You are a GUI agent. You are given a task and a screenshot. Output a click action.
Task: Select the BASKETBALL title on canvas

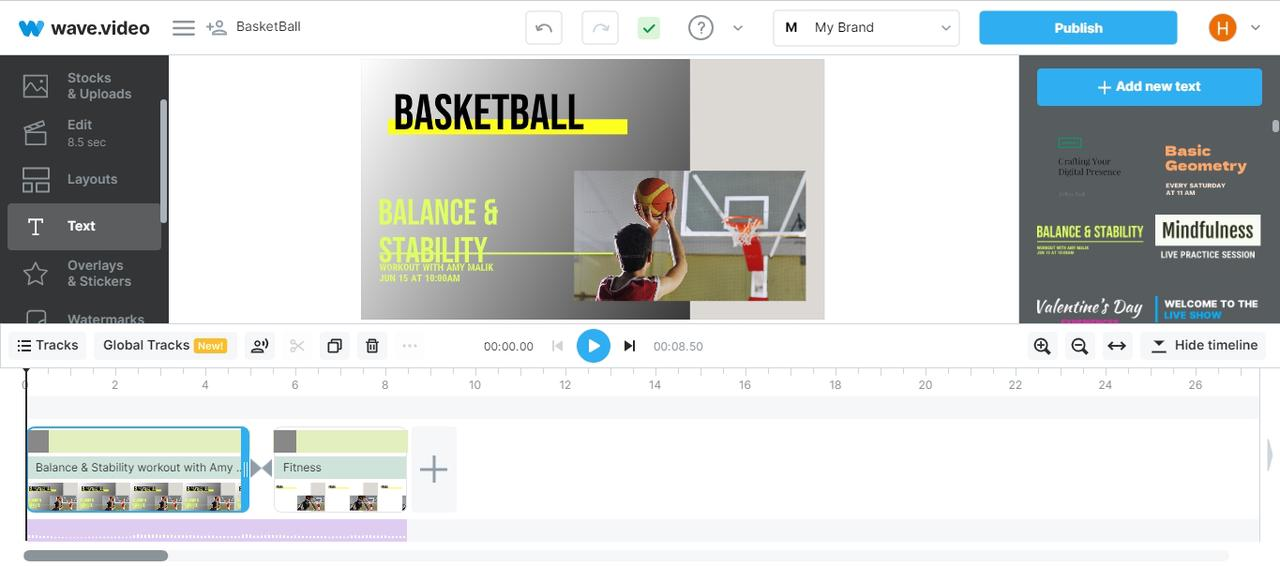pyautogui.click(x=489, y=112)
